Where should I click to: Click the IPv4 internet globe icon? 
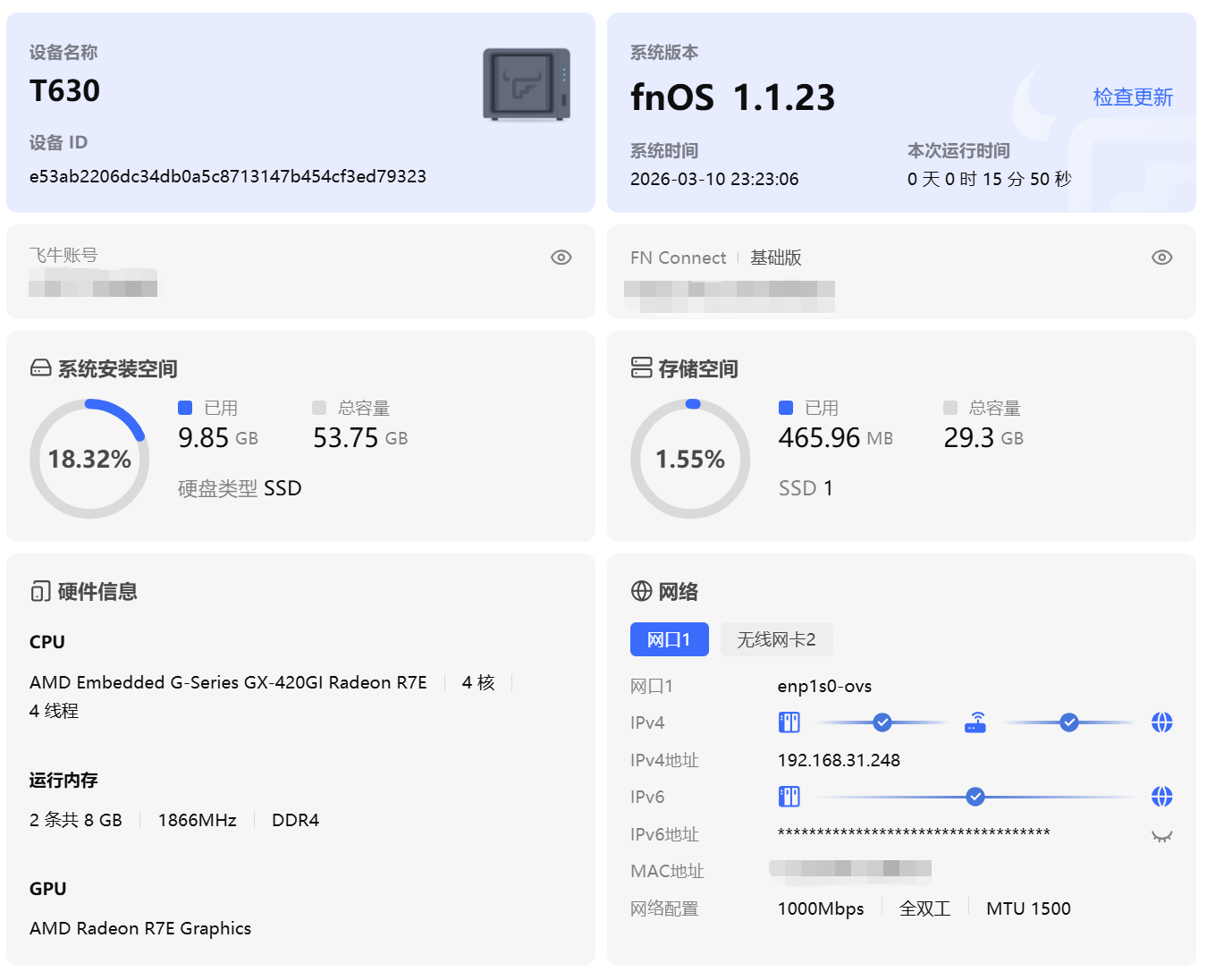[x=1161, y=722]
